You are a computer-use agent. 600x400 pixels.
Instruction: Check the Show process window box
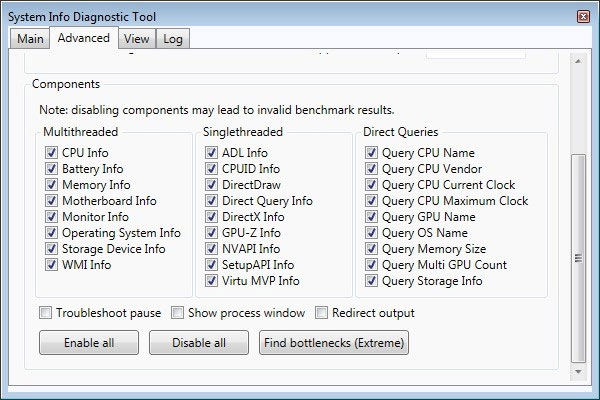[x=178, y=313]
